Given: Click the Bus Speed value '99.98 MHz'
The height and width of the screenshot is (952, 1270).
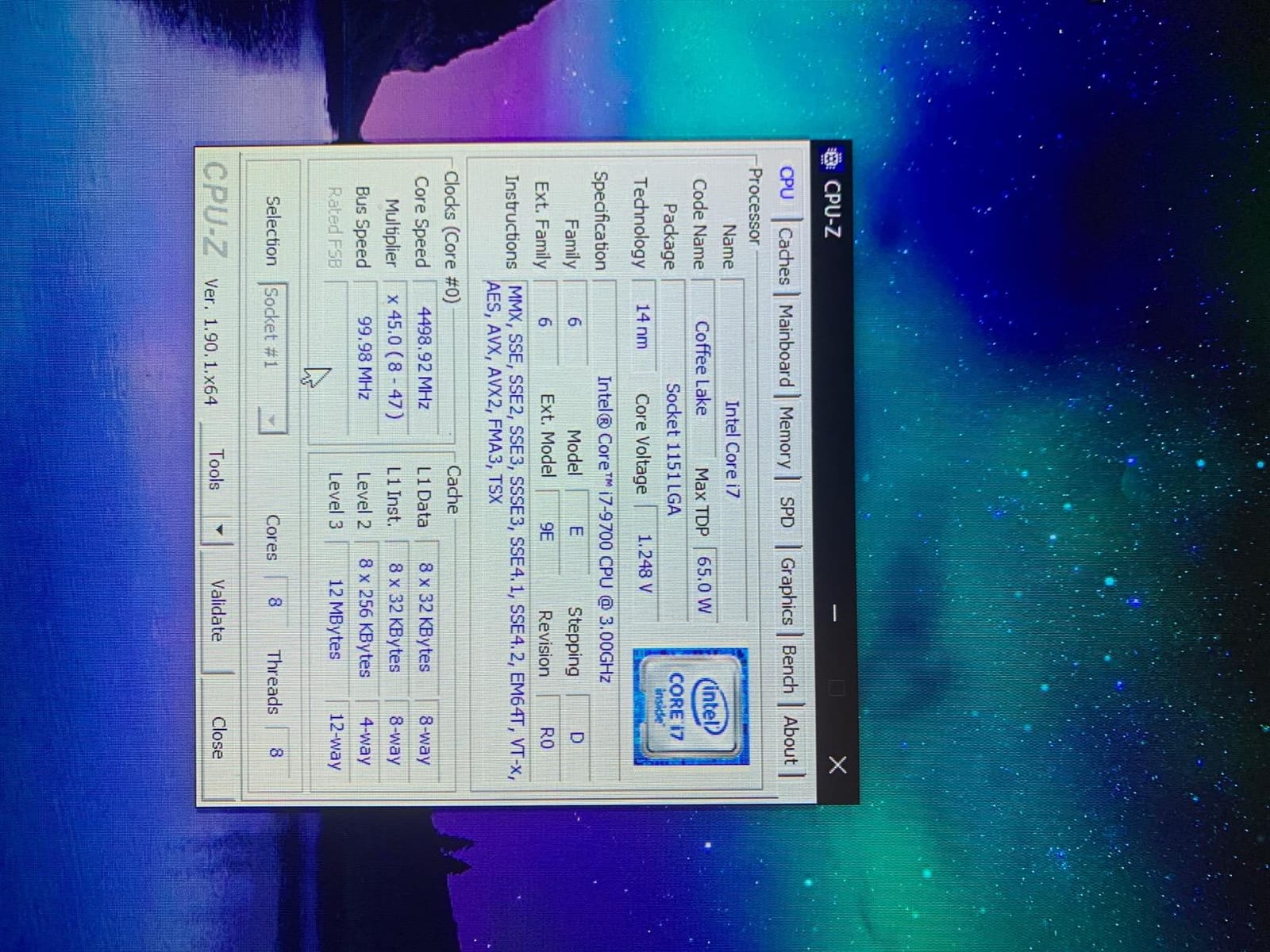Looking at the screenshot, I should (364, 358).
